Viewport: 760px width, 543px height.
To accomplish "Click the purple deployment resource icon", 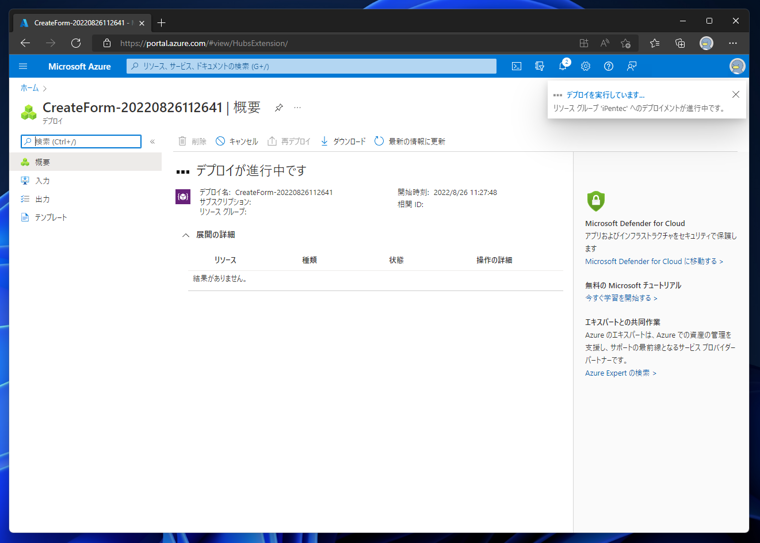I will [183, 197].
